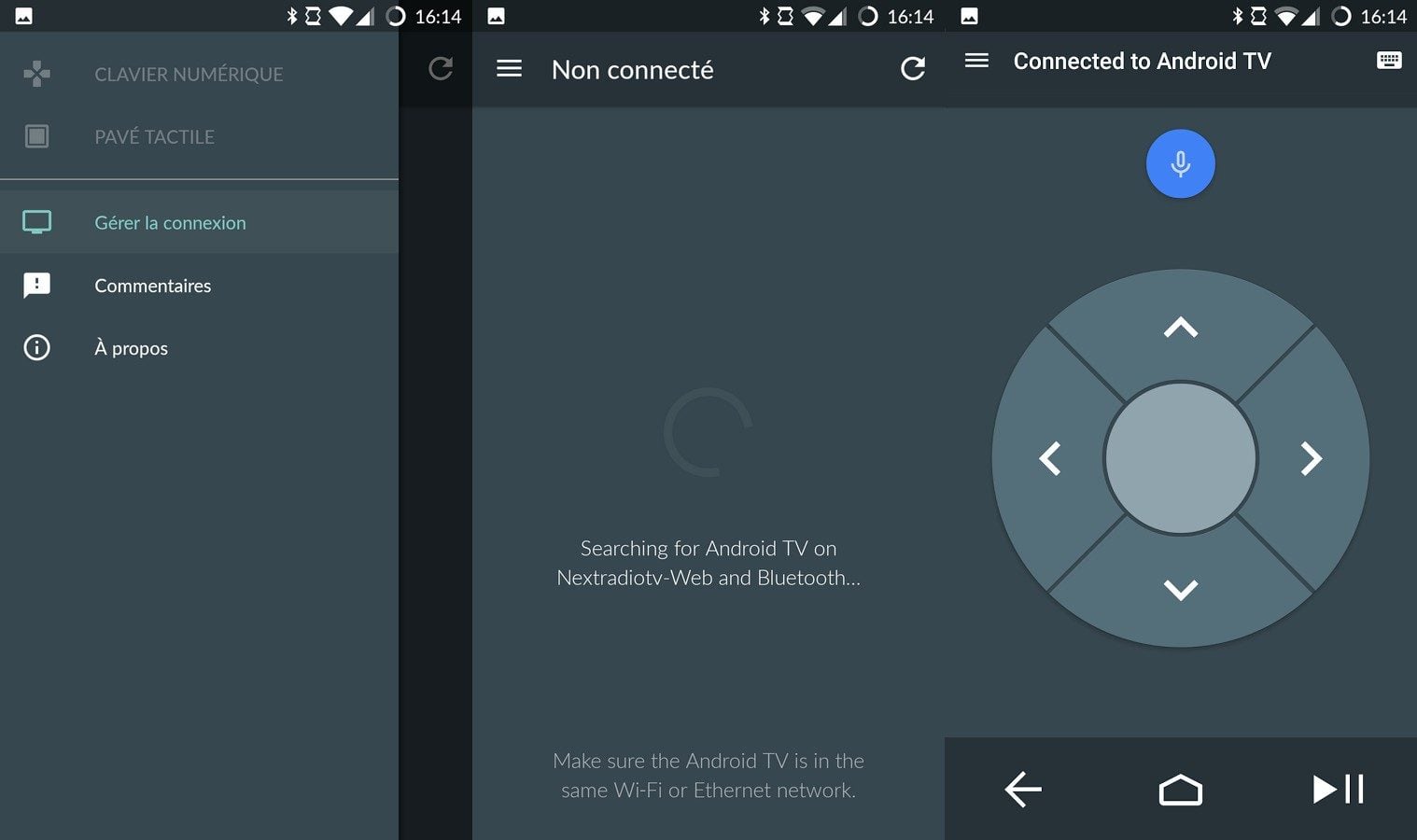Tap the dimmed refresh icon beside the drawer
1417x840 pixels.
click(x=440, y=68)
